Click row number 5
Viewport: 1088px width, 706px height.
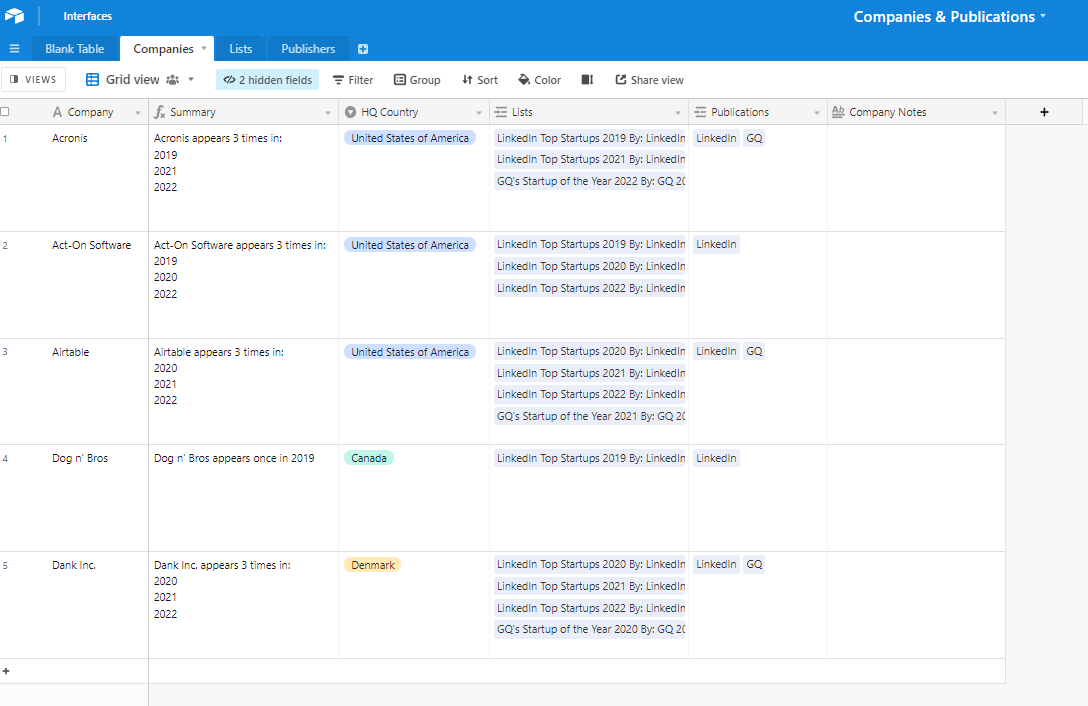5,566
